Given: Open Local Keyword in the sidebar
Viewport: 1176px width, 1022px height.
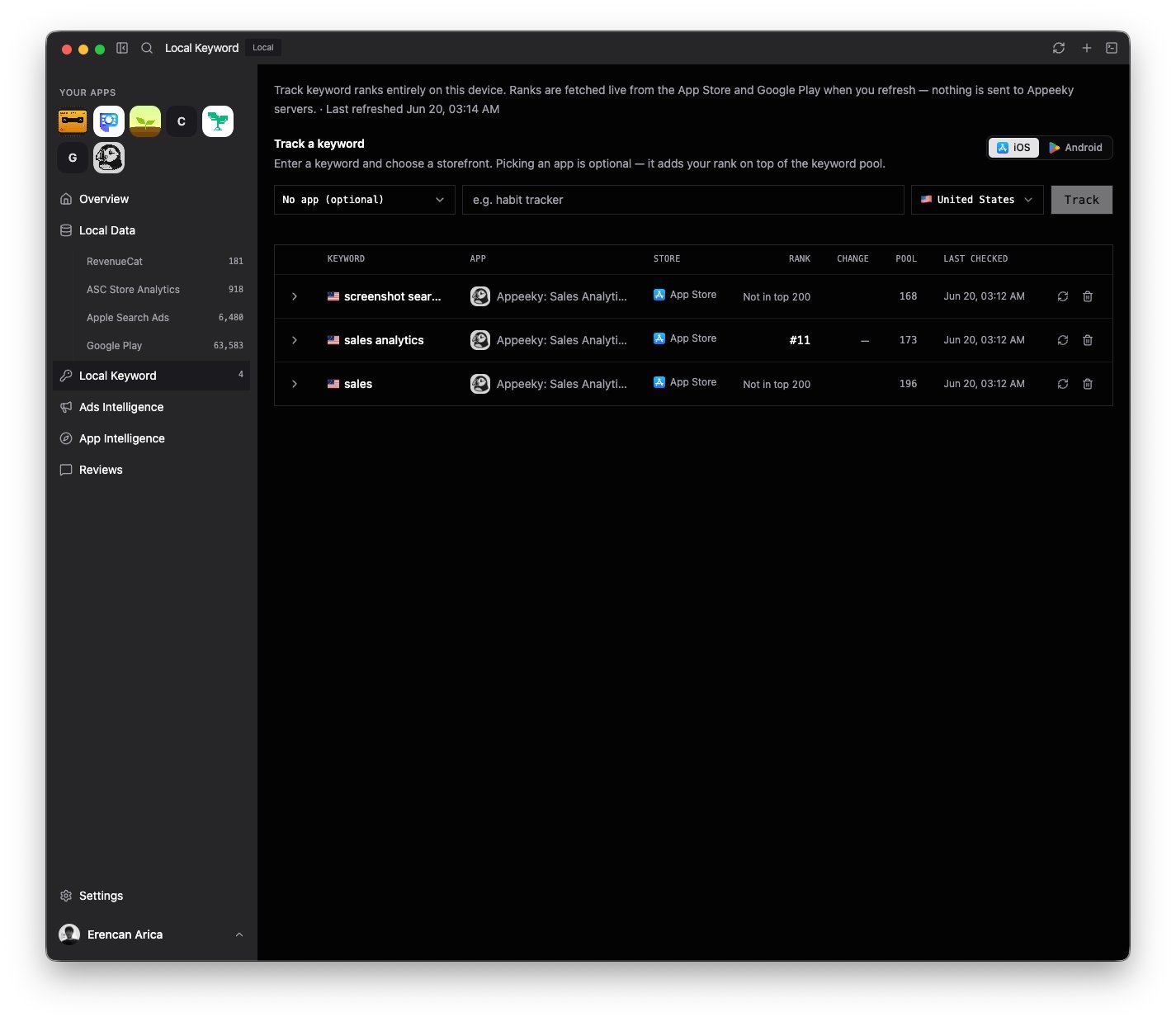Looking at the screenshot, I should pos(152,376).
